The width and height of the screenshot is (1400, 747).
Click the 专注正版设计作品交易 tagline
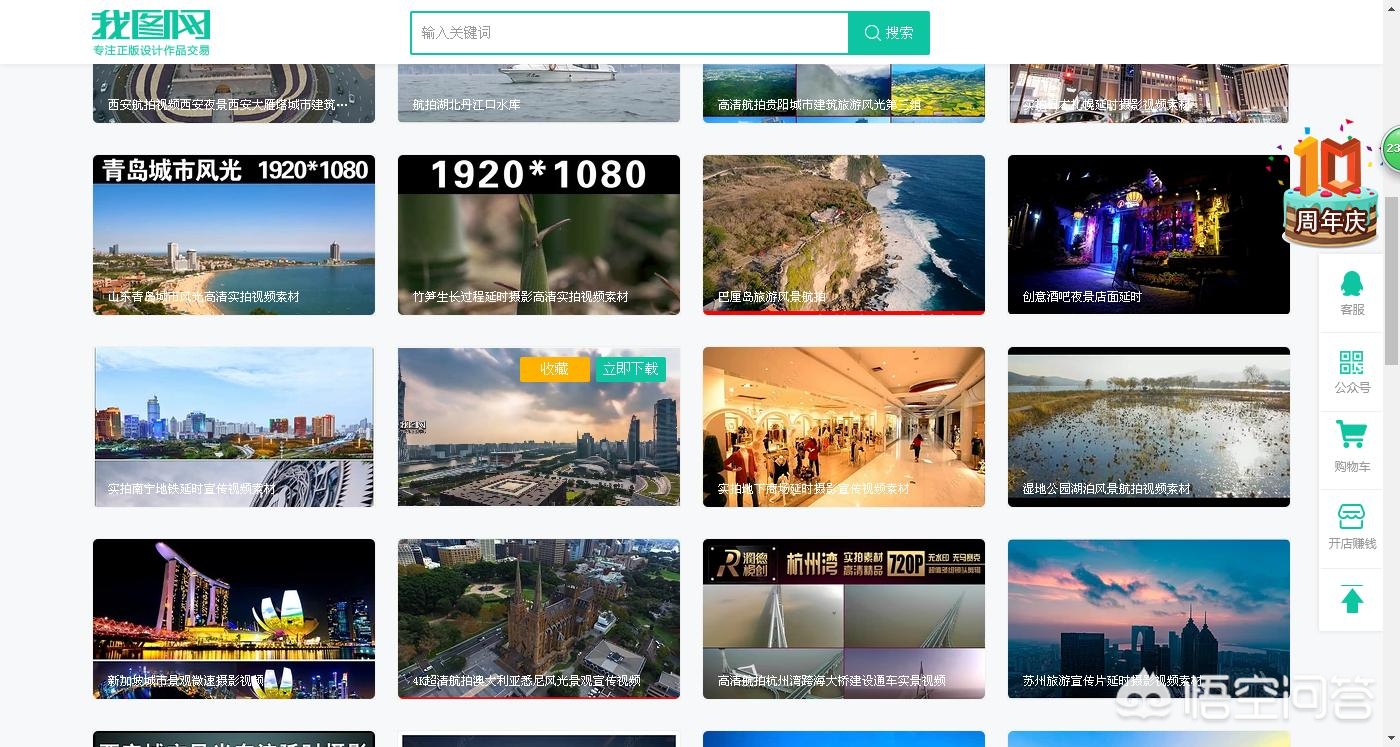coord(151,50)
